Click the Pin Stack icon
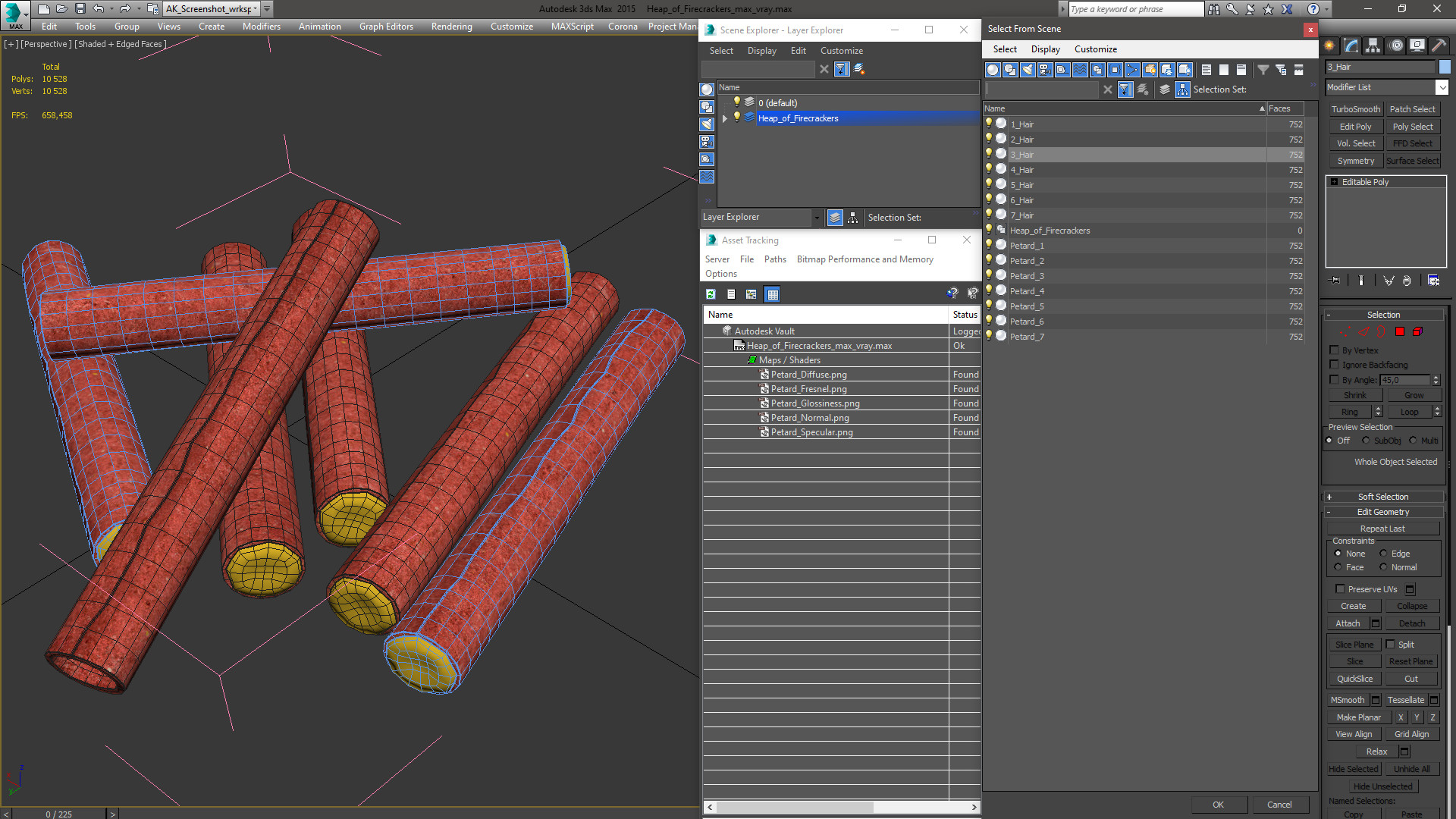 click(x=1335, y=281)
